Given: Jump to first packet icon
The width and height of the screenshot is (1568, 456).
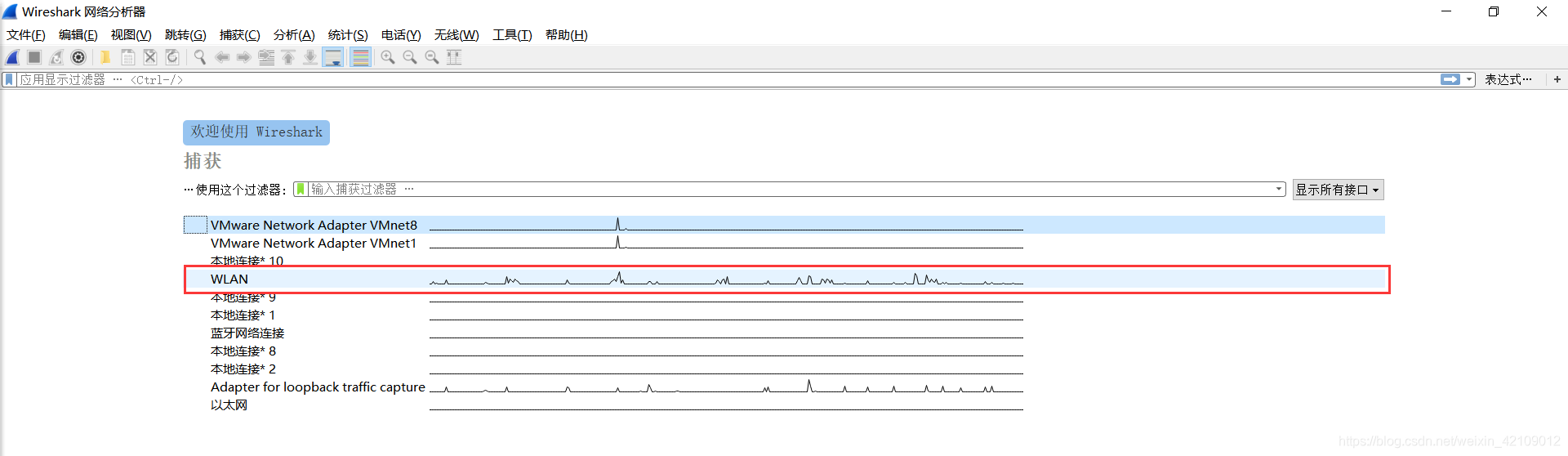Looking at the screenshot, I should click(288, 57).
